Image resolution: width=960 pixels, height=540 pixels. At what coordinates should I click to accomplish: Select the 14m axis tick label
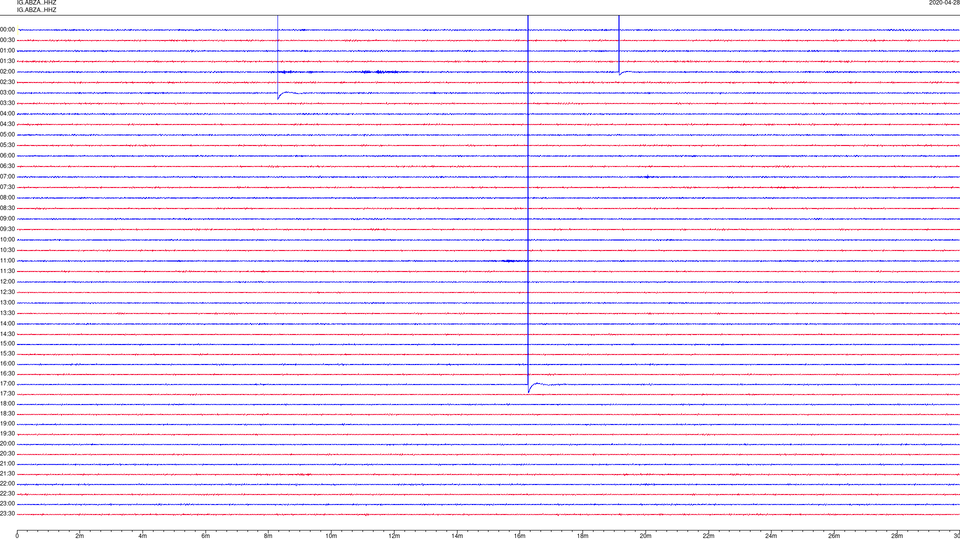click(x=457, y=536)
